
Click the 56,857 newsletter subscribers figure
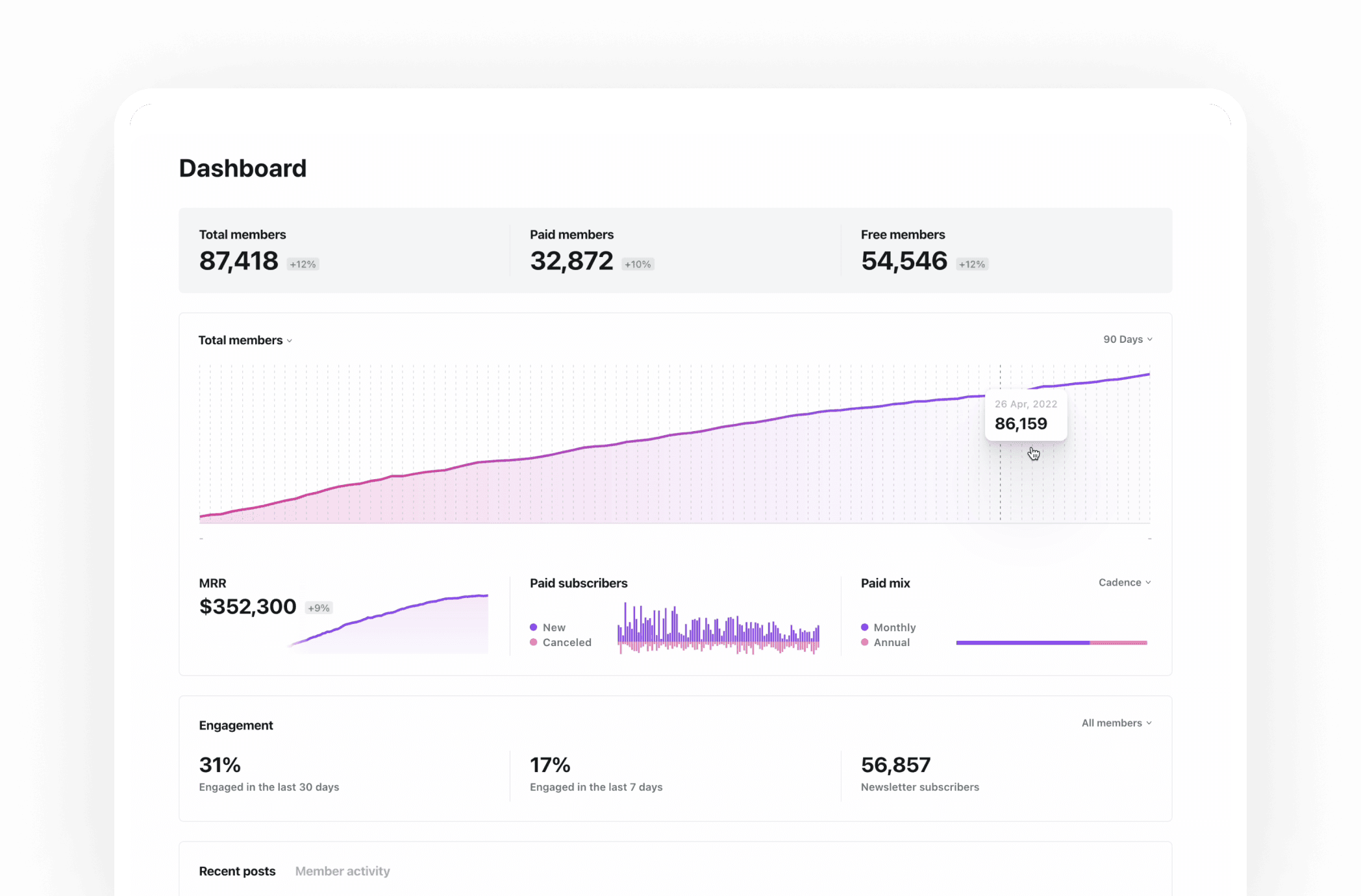click(895, 765)
